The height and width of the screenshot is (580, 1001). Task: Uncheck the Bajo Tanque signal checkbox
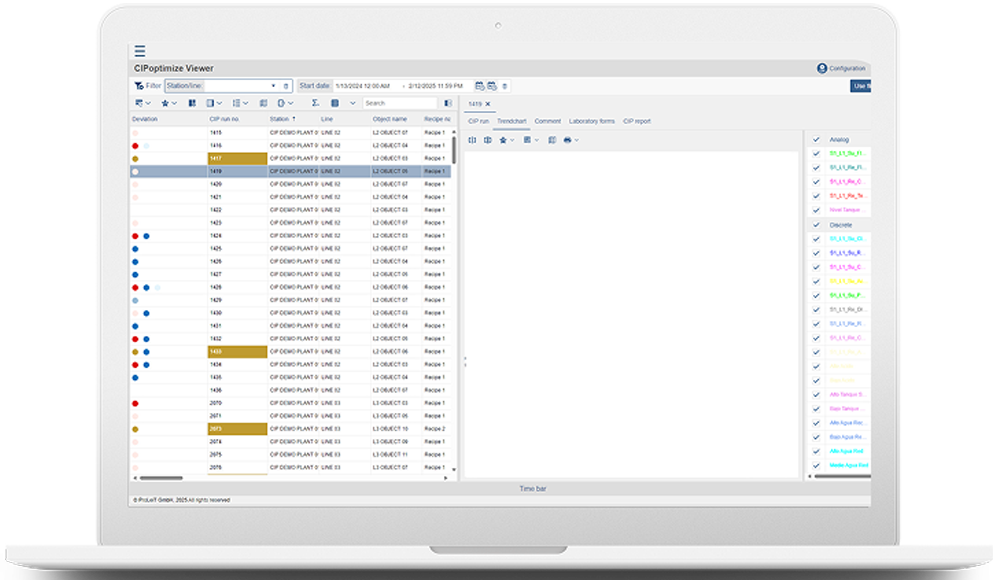click(x=816, y=409)
